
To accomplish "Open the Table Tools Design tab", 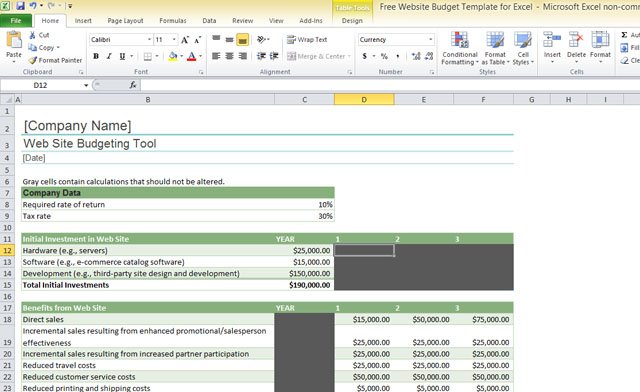I will coord(352,20).
